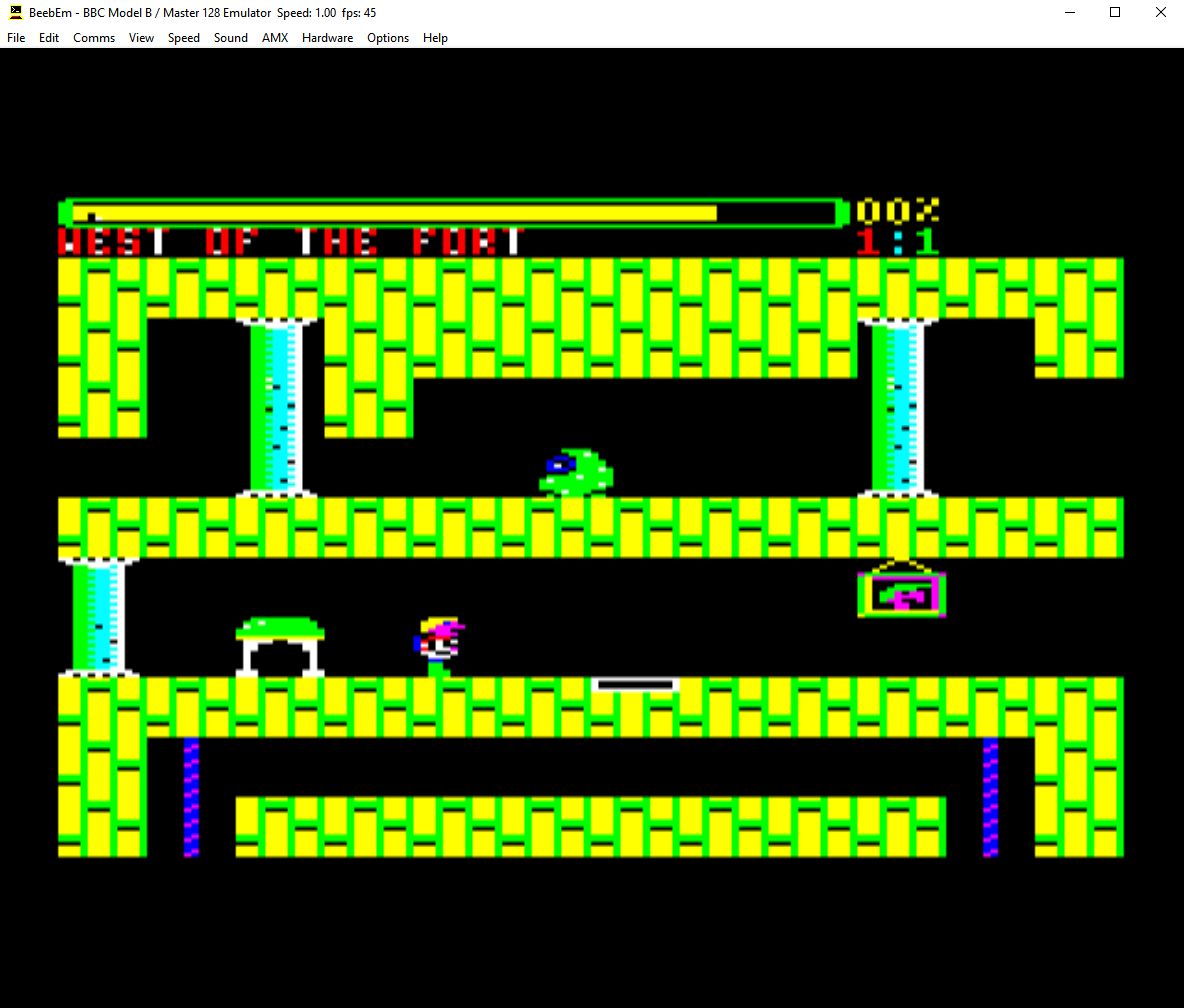Click the BeebEm title bar icon
Screen dimensions: 1184x1008
(x=14, y=13)
